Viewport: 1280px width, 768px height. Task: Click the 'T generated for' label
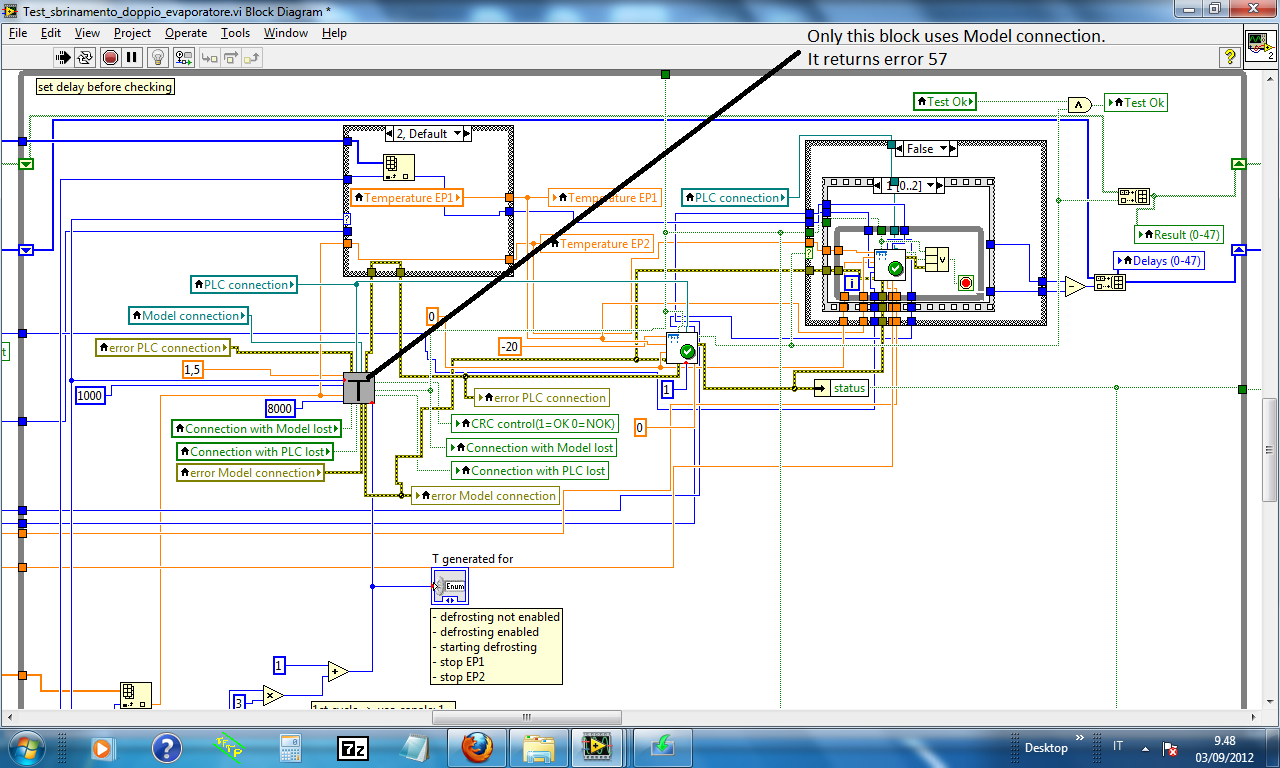pyautogui.click(x=473, y=559)
